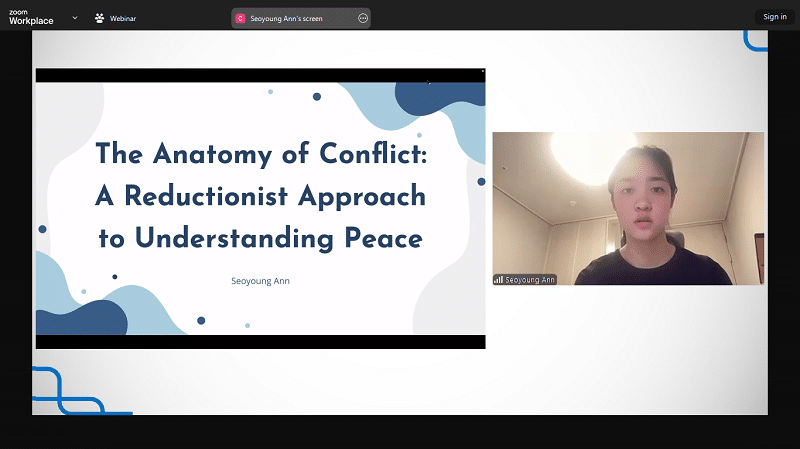Click the presenter name under the slide title
The width and height of the screenshot is (800, 449).
pyautogui.click(x=260, y=281)
